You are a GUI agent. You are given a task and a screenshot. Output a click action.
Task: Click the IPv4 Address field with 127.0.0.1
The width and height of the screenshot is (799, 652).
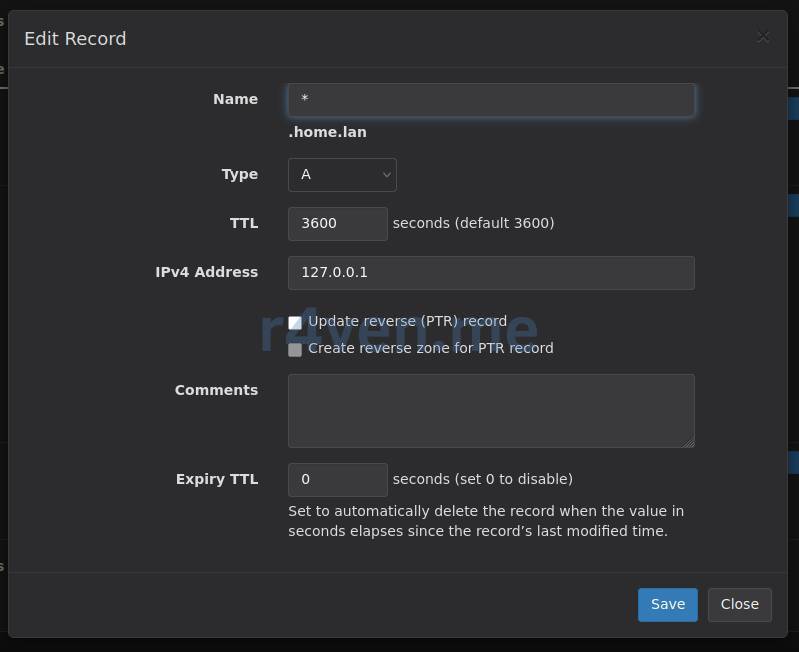490,273
